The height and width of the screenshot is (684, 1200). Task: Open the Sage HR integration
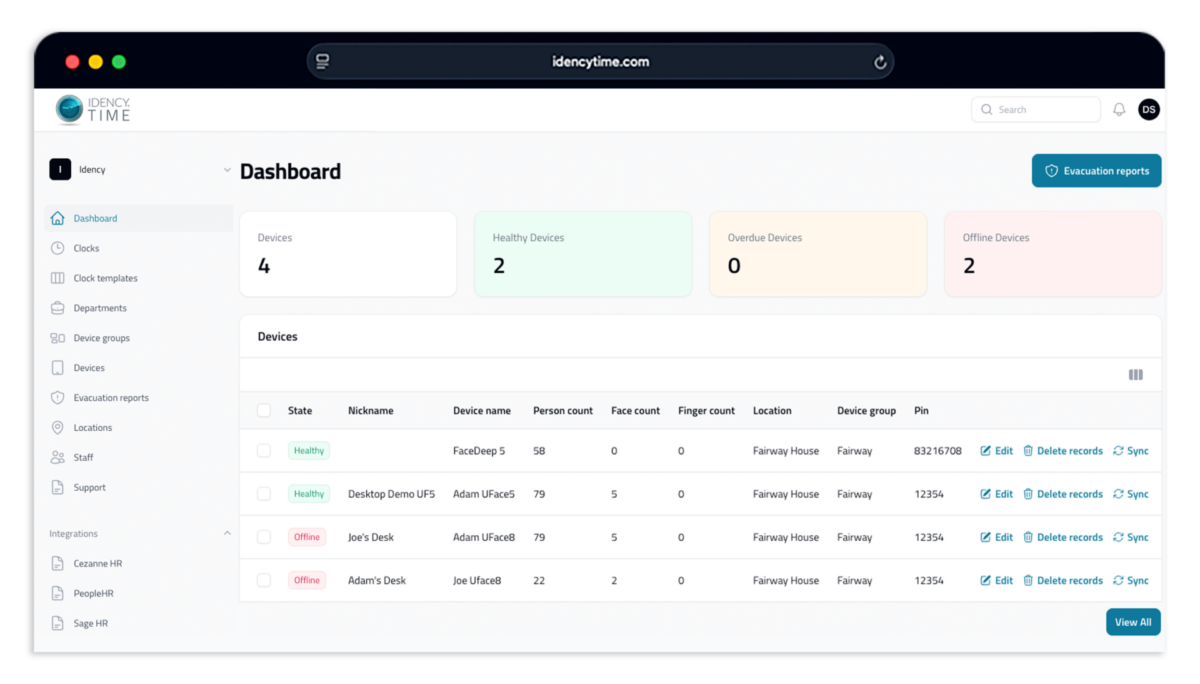90,623
